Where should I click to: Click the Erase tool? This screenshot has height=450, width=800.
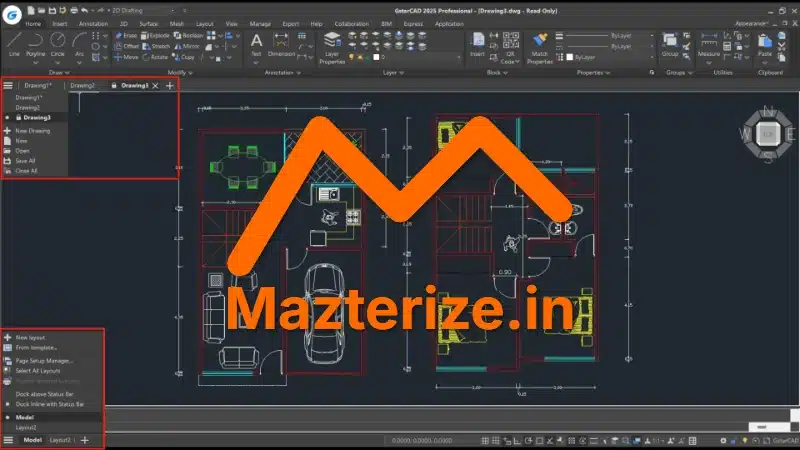click(x=126, y=36)
